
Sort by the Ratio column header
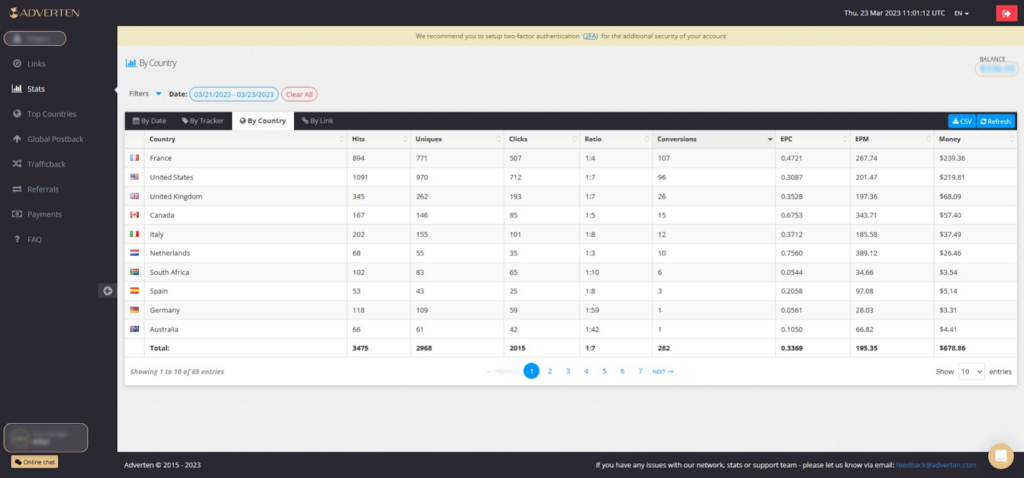pyautogui.click(x=616, y=139)
